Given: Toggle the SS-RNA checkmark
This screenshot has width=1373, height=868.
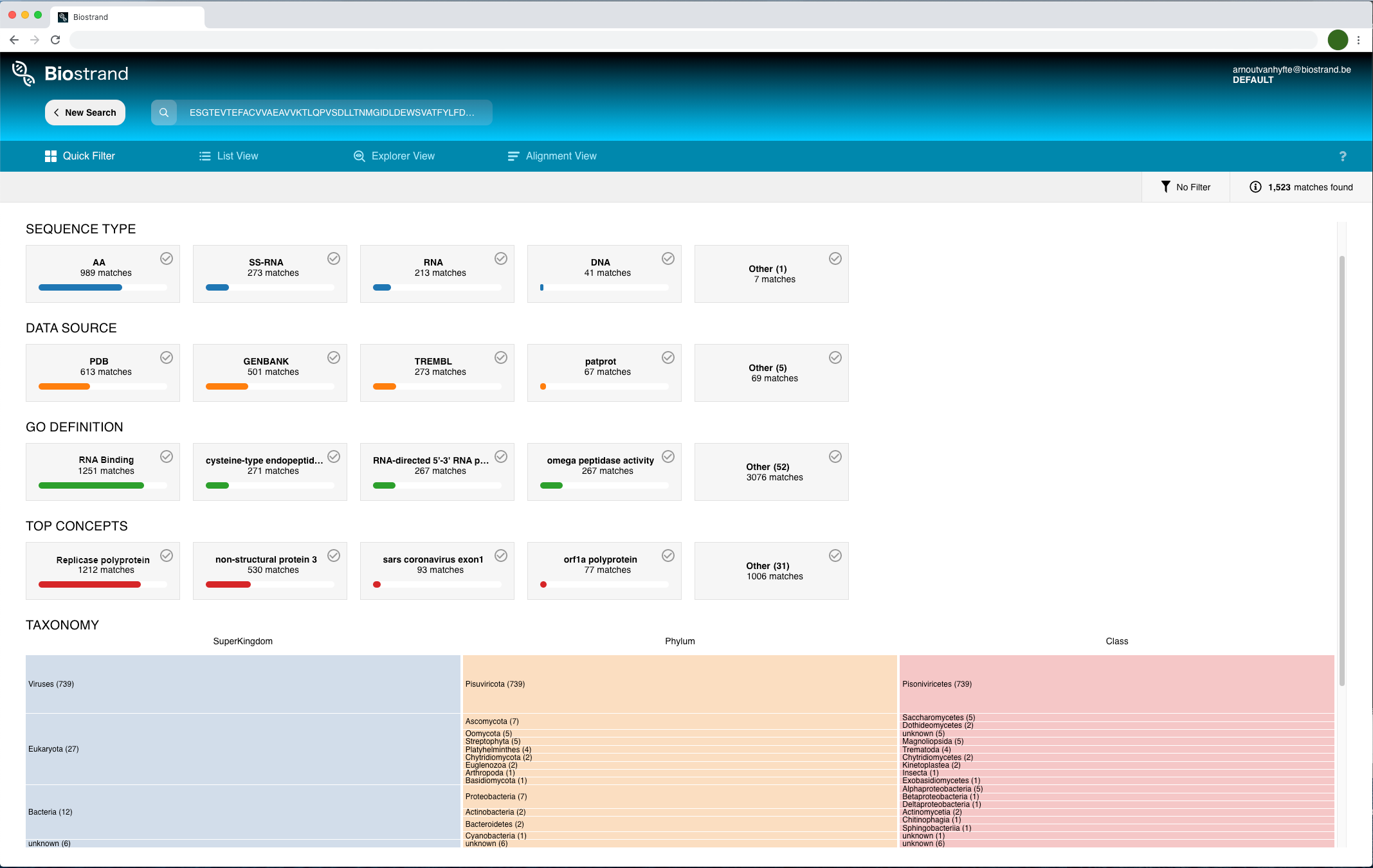Looking at the screenshot, I should (334, 258).
